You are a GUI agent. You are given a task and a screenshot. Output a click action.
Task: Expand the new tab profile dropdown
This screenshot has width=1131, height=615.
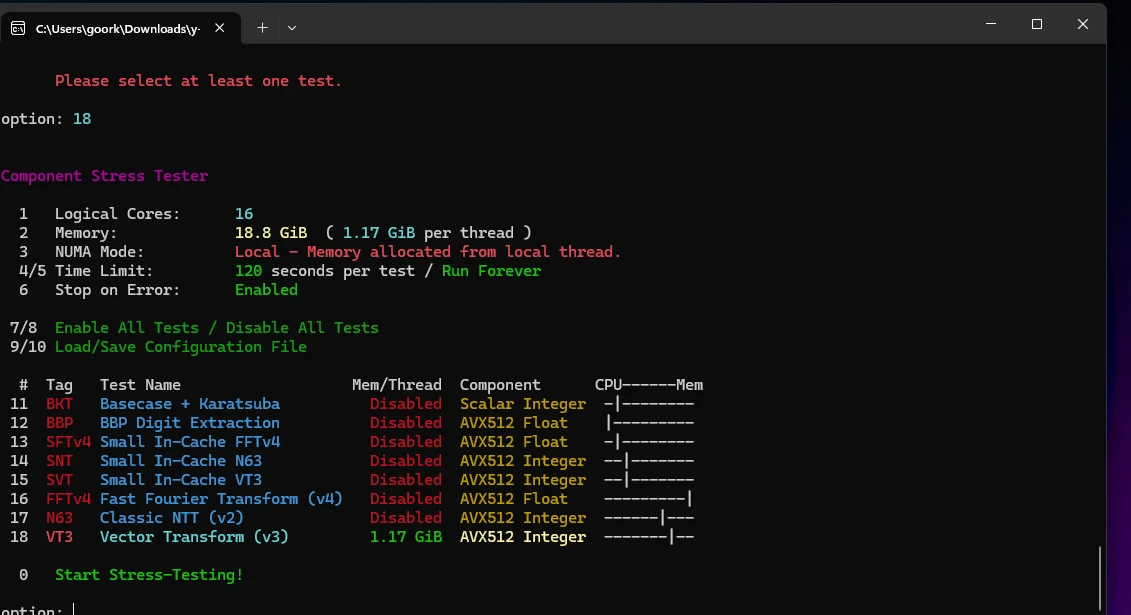(x=291, y=28)
